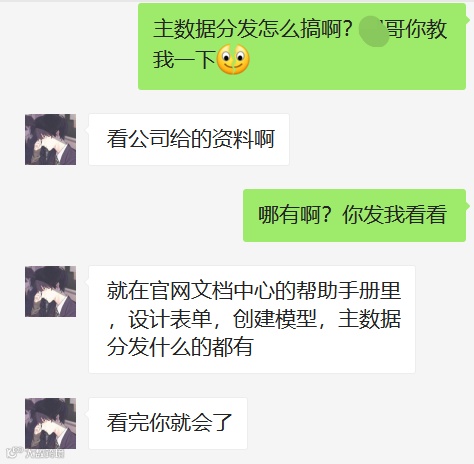The image size is (474, 464).
Task: Click the blurred name spot before "哥你教"
Action: pyautogui.click(x=374, y=31)
